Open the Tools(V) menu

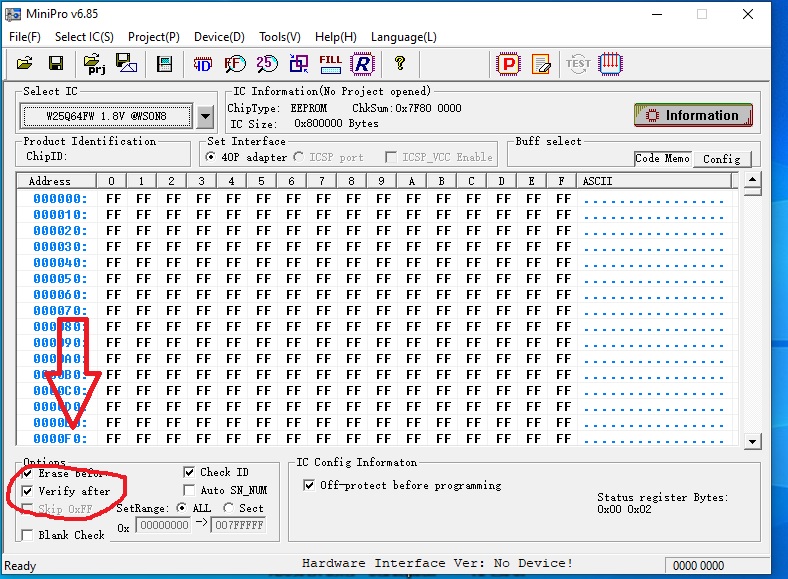pyautogui.click(x=279, y=37)
